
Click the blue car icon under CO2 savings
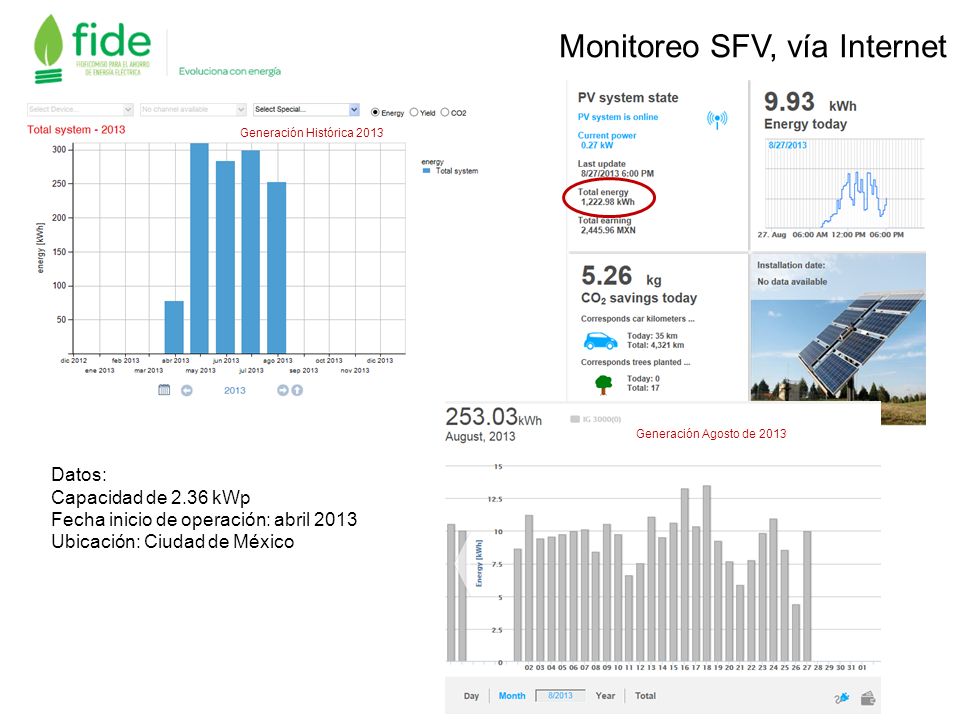coord(600,340)
